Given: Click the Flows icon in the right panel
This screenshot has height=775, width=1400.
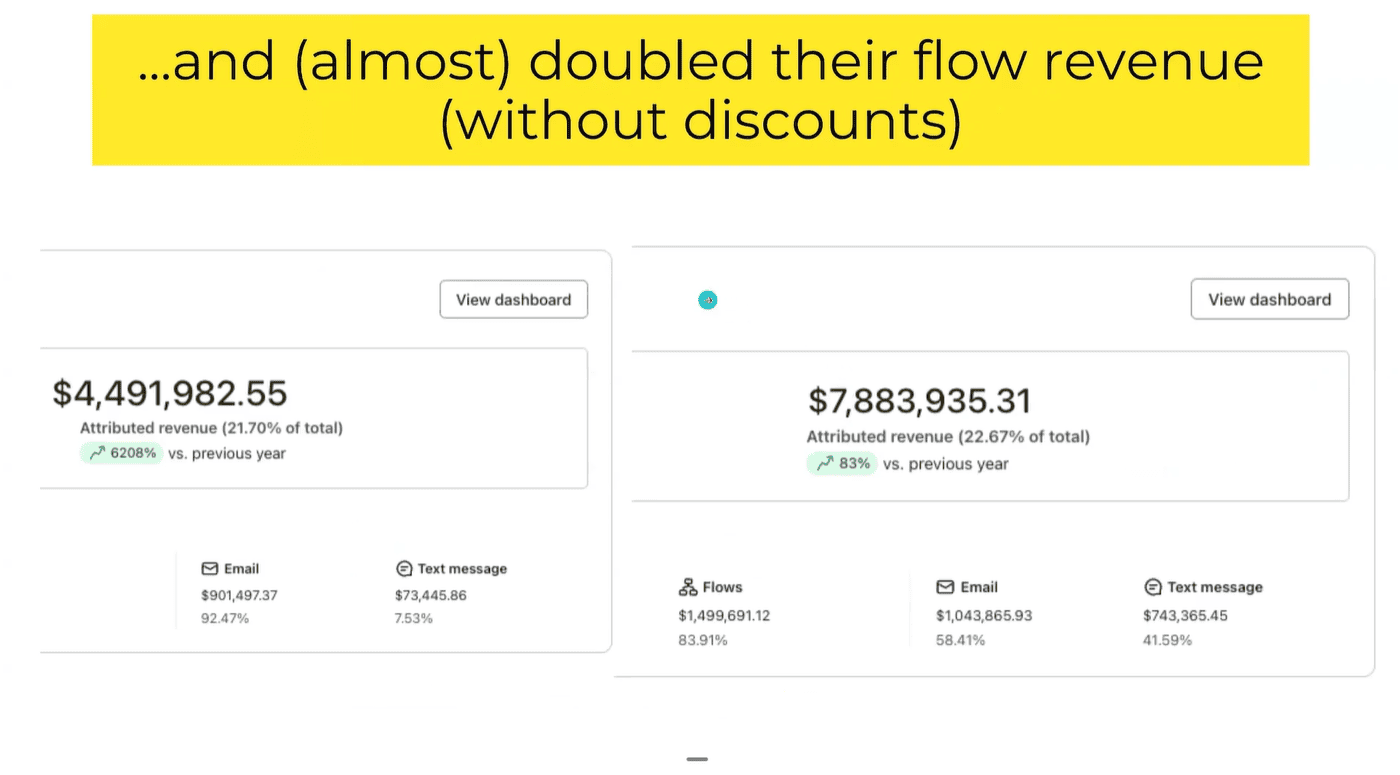Looking at the screenshot, I should coord(688,587).
